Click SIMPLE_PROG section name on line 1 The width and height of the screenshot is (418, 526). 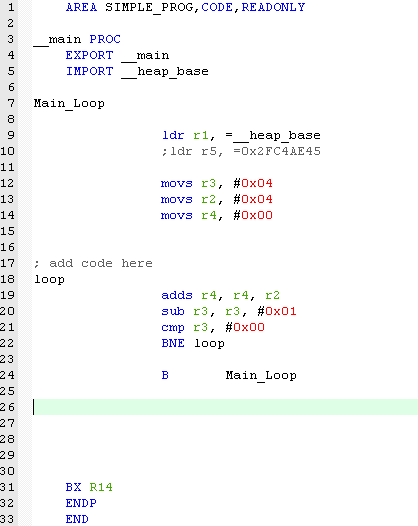[x=150, y=7]
